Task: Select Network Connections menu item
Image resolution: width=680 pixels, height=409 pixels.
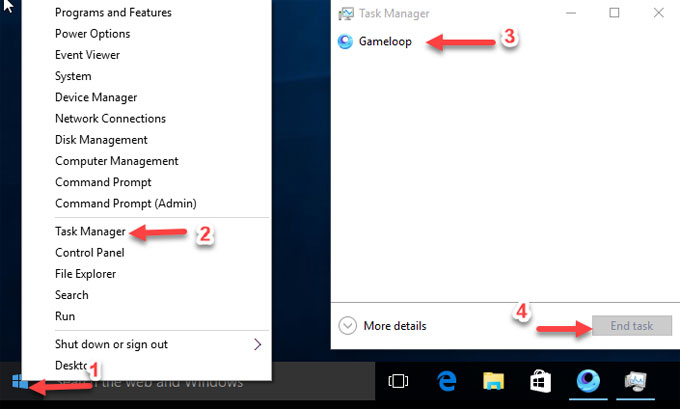Action: (110, 118)
